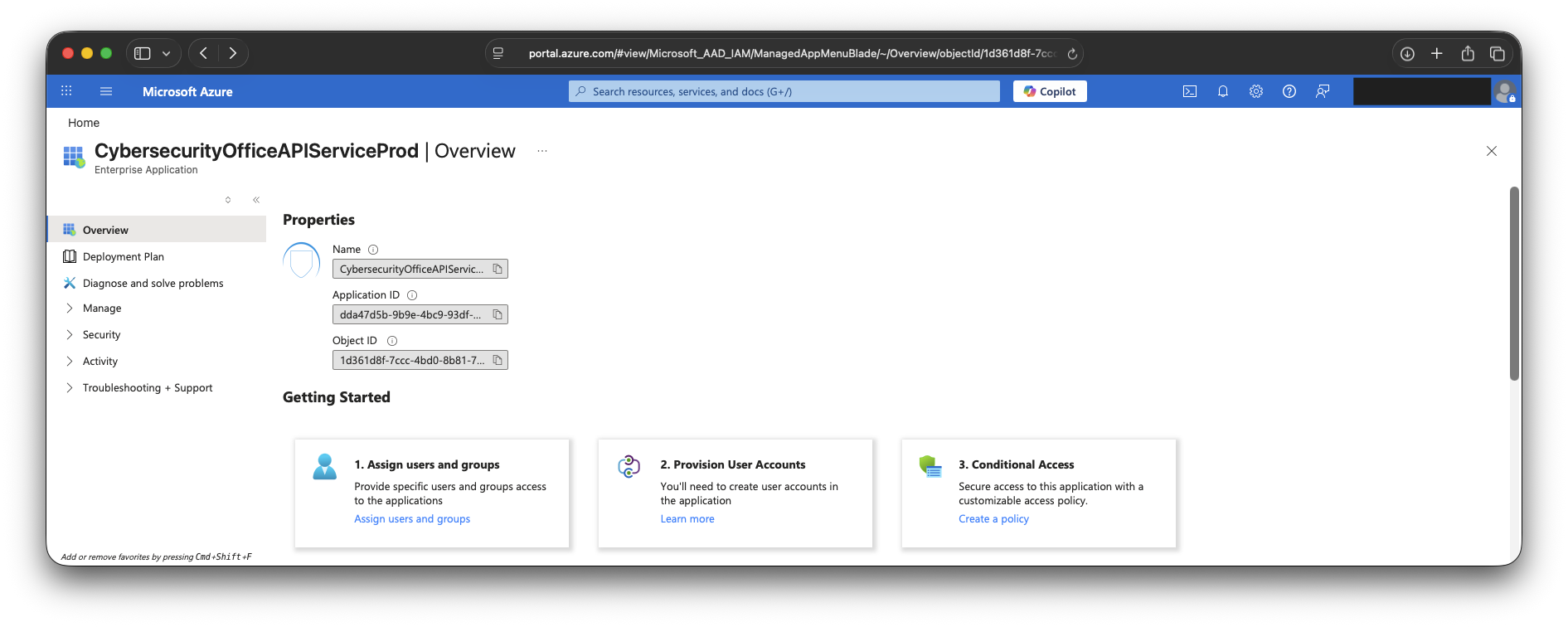Copy the application Name field

click(498, 269)
